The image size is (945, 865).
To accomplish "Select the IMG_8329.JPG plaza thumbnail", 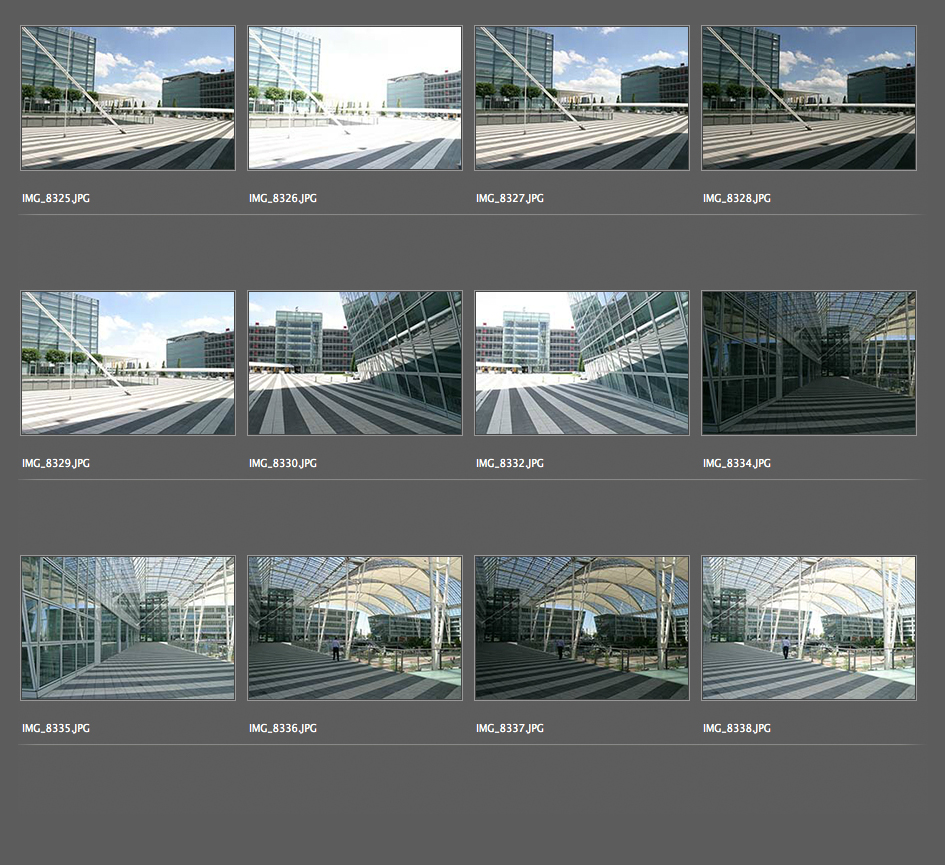I will (x=128, y=363).
